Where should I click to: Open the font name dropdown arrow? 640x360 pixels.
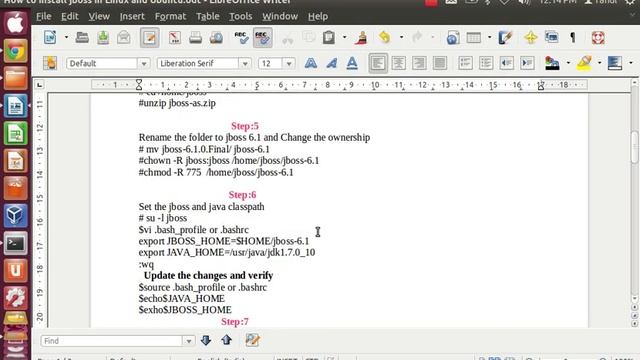(245, 64)
